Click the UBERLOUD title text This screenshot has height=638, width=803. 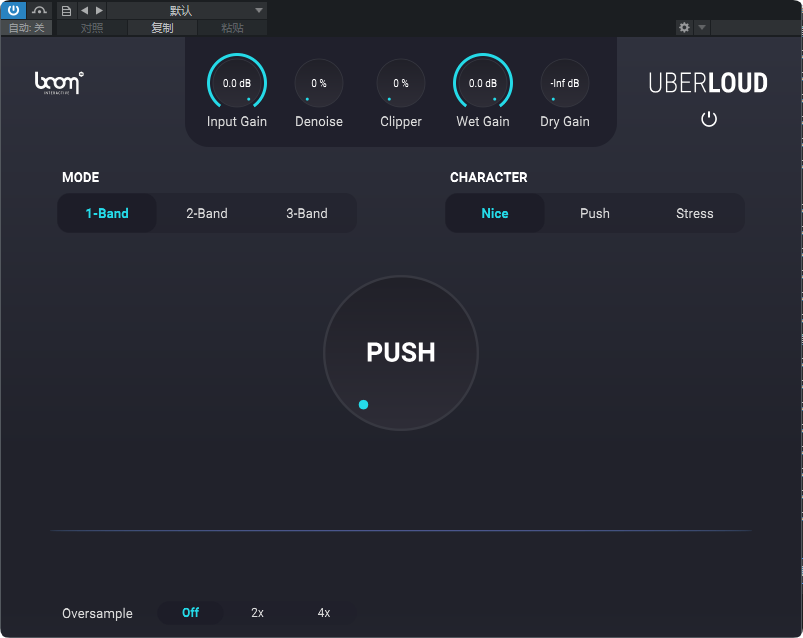pyautogui.click(x=708, y=83)
